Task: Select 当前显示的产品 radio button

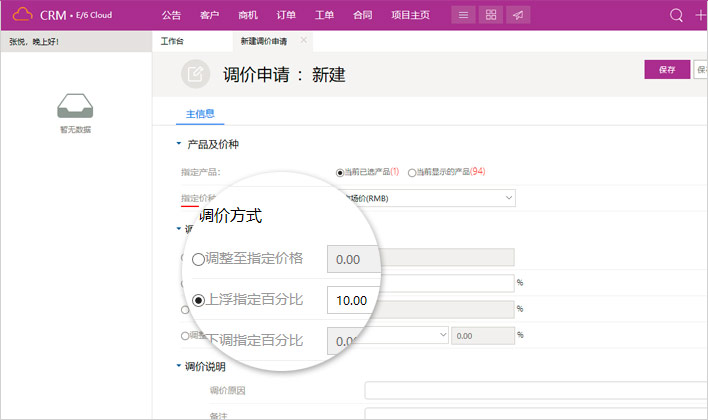Action: pyautogui.click(x=412, y=172)
